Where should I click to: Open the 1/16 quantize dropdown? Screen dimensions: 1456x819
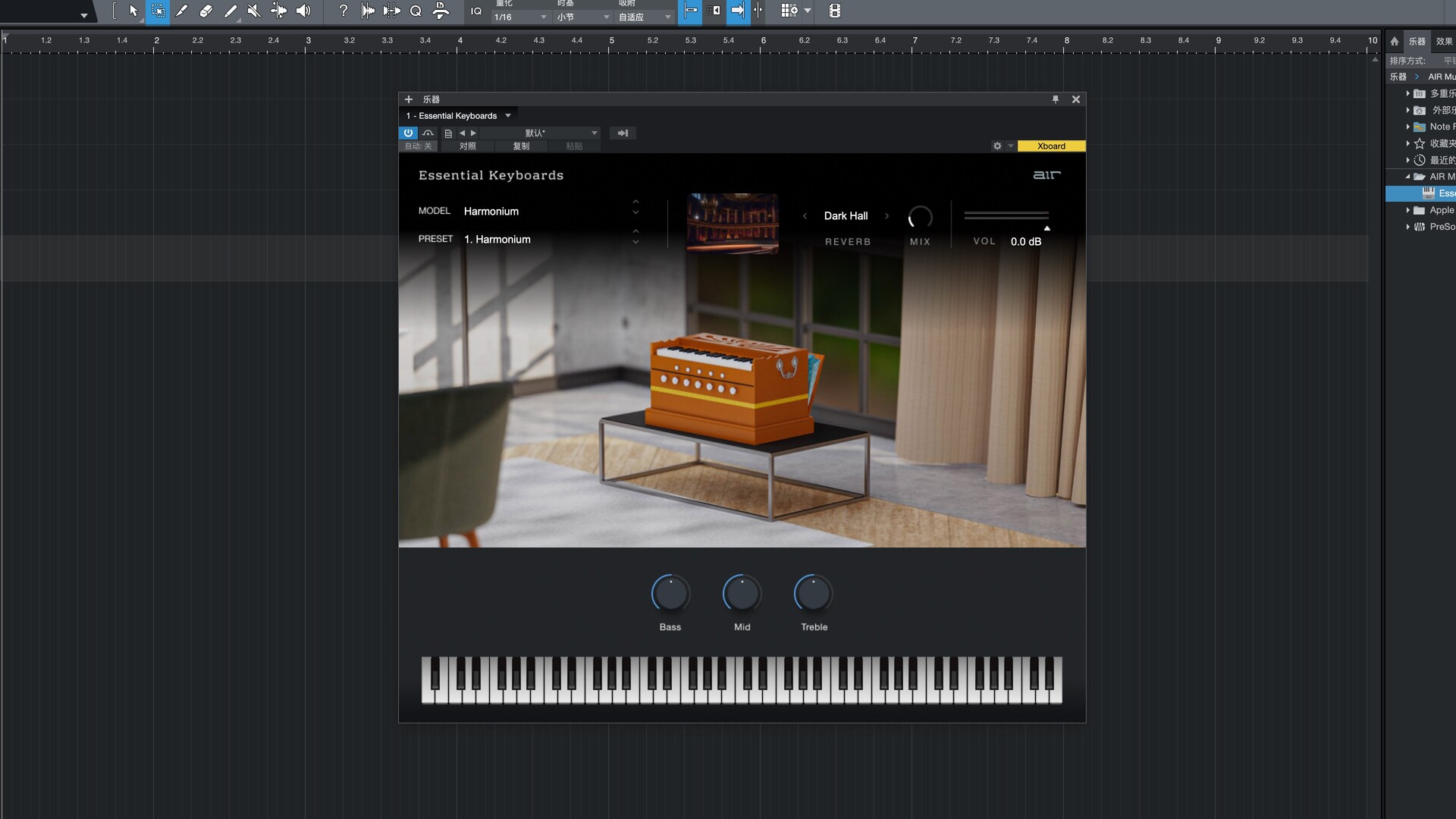[519, 17]
